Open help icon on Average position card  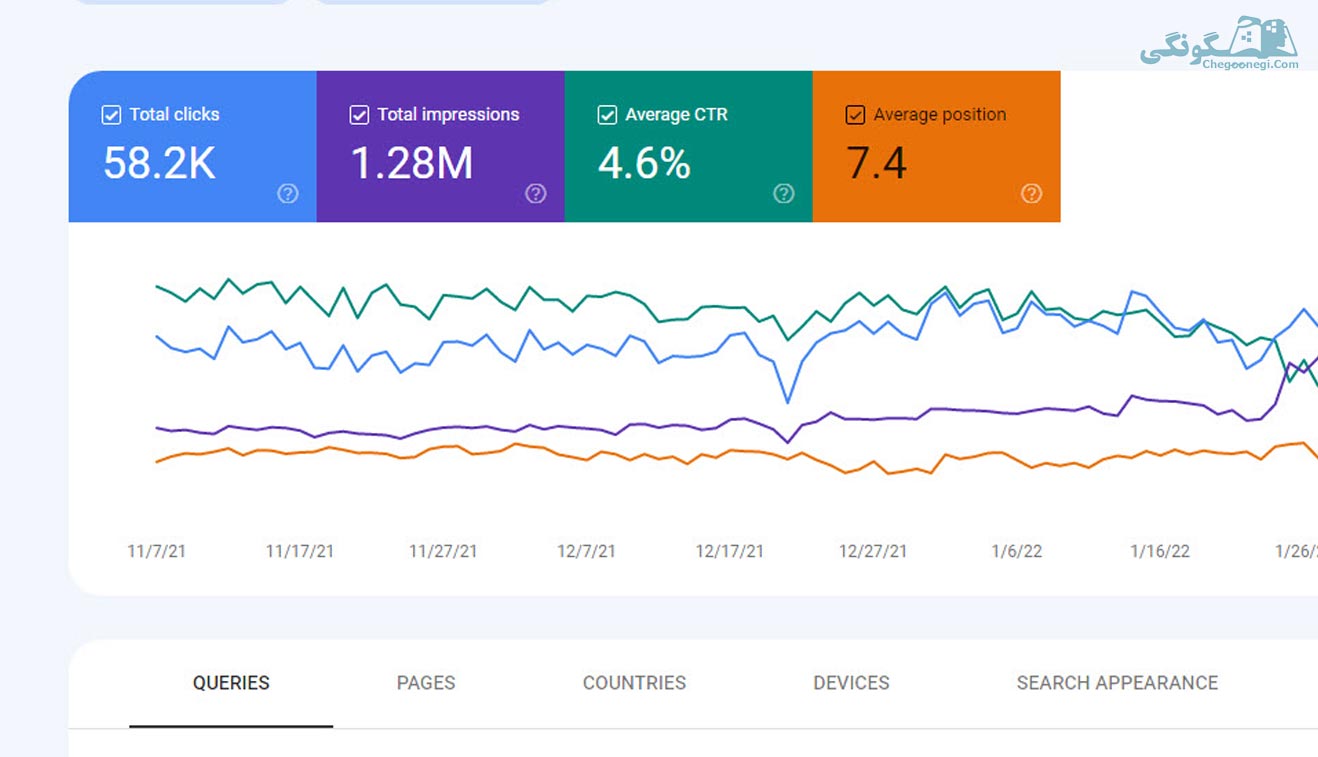tap(1032, 194)
